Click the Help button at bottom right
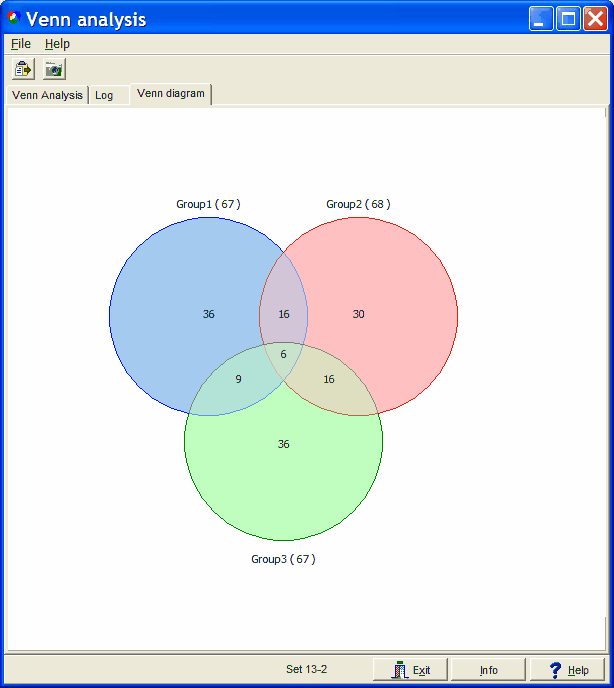614x688 pixels. [x=567, y=670]
